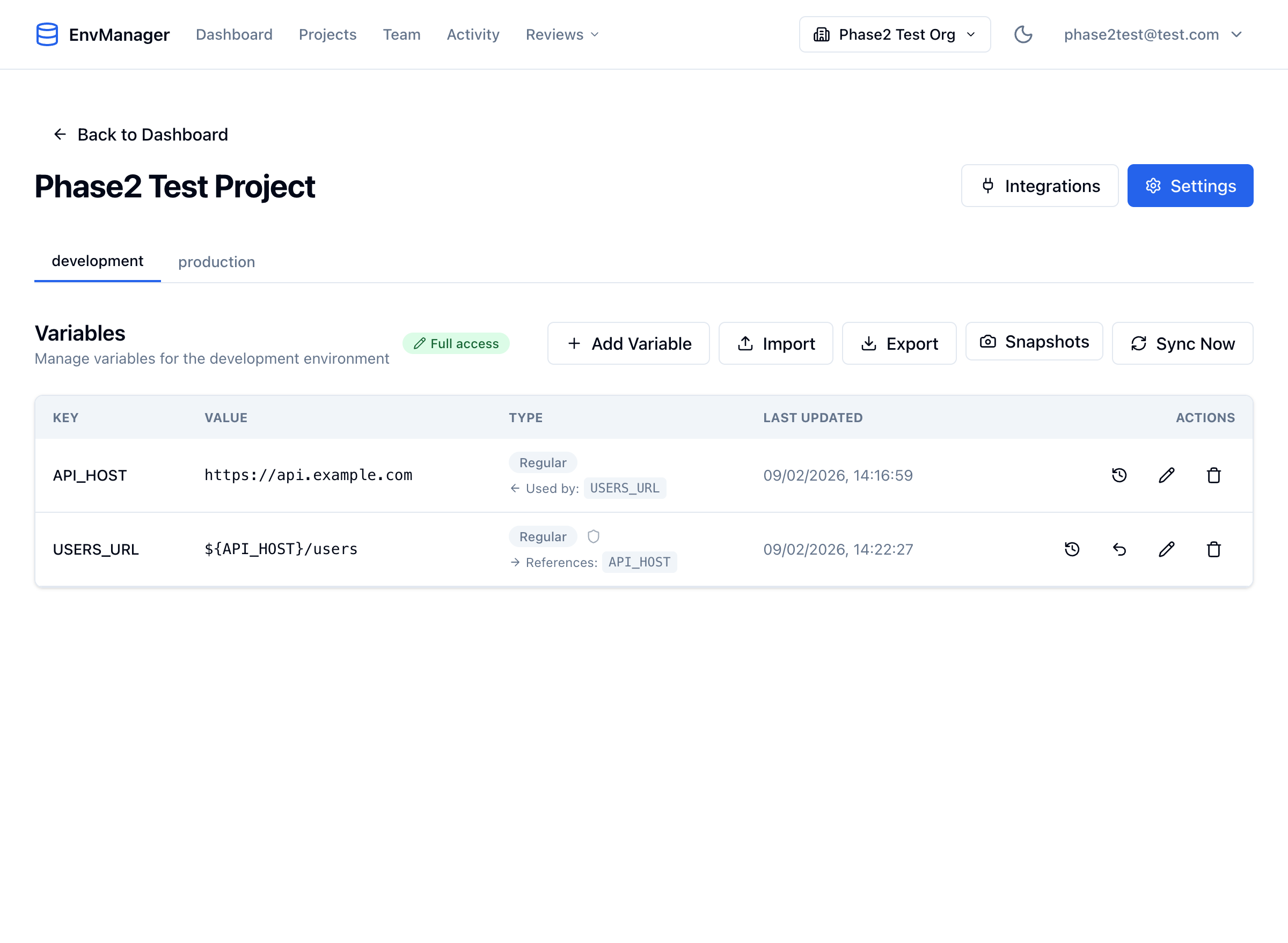This screenshot has height=943, width=1288.
Task: Click USERS_URL reference chip in API_HOST row
Action: pyautogui.click(x=624, y=488)
